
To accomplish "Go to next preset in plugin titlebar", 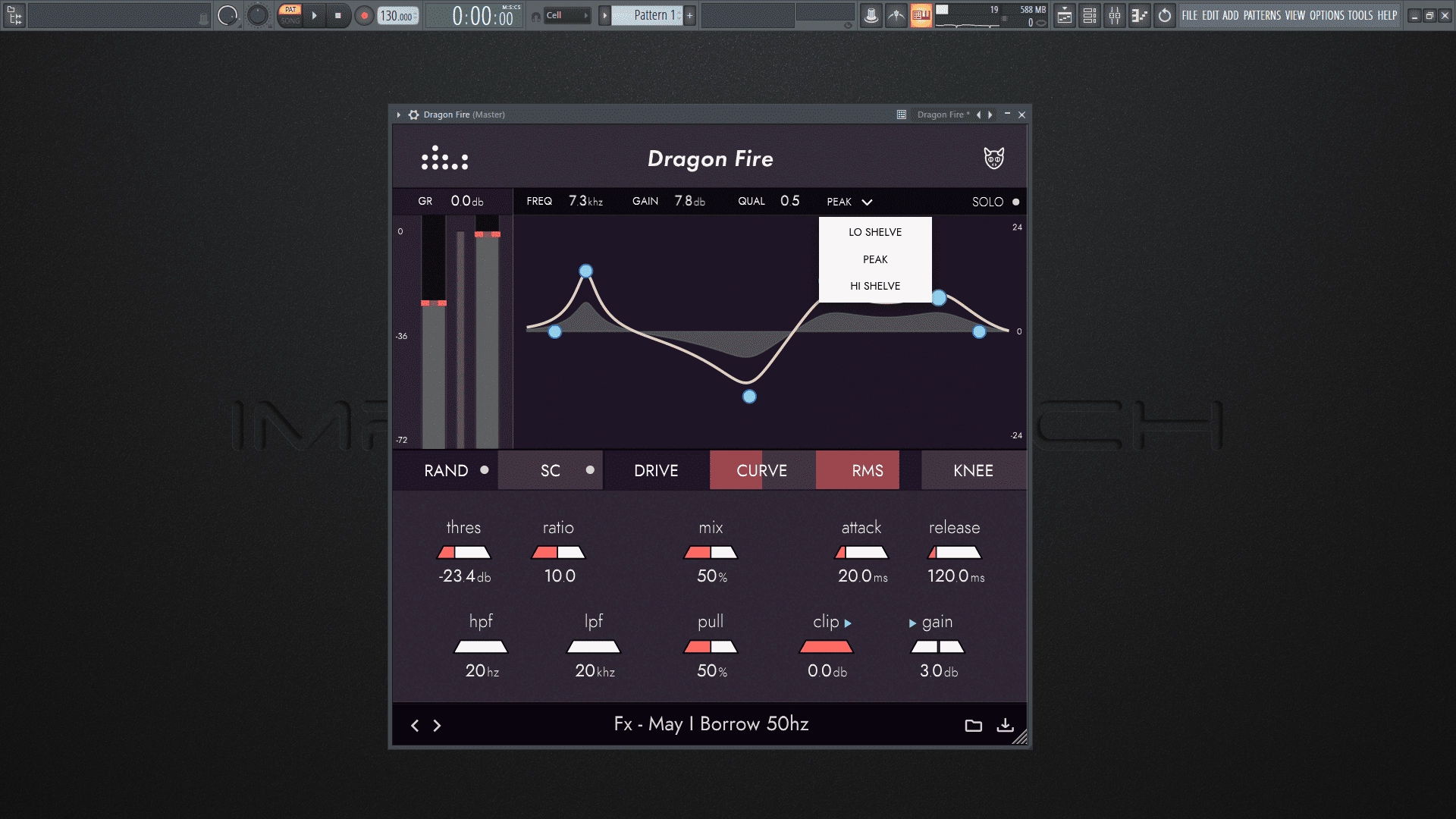I will 990,115.
